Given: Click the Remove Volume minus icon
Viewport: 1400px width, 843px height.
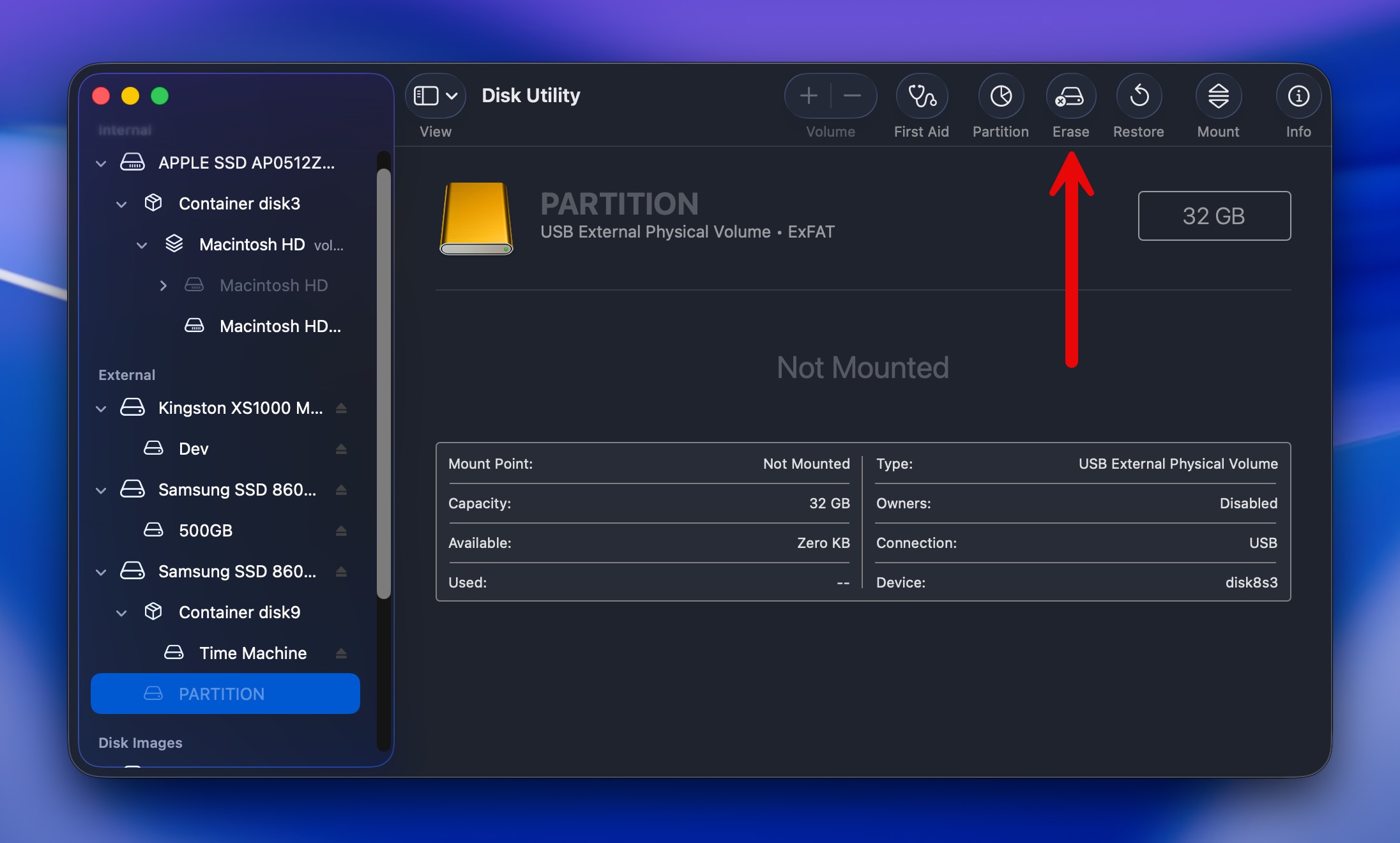Looking at the screenshot, I should click(x=851, y=96).
